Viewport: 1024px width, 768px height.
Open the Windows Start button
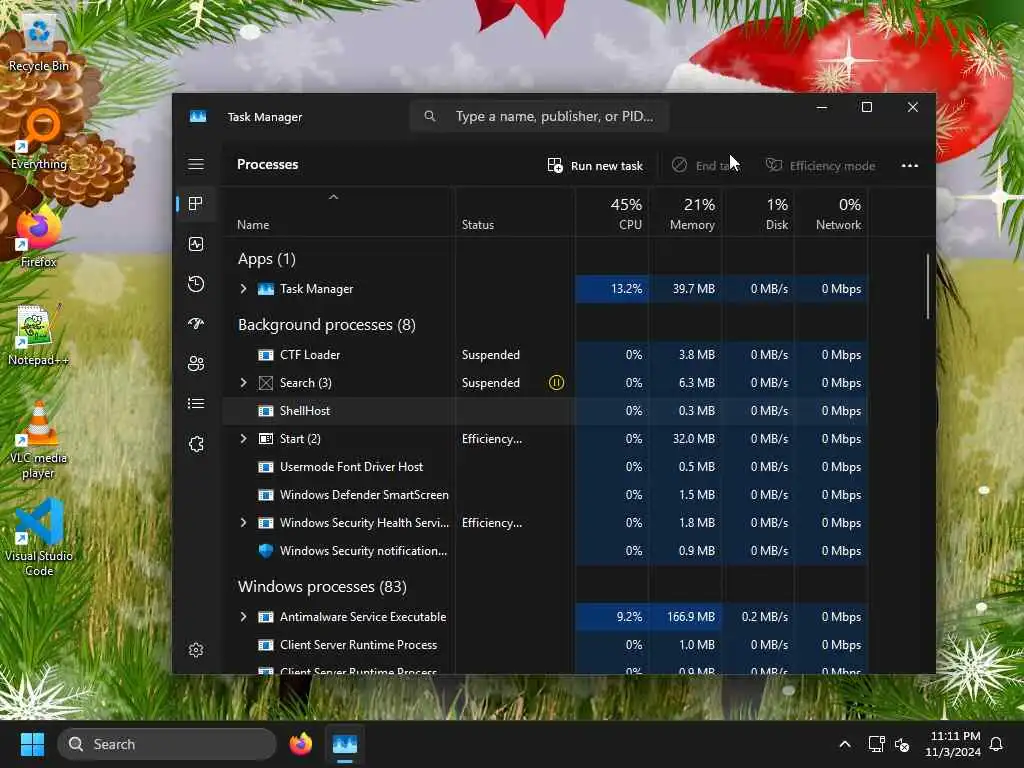(32, 744)
